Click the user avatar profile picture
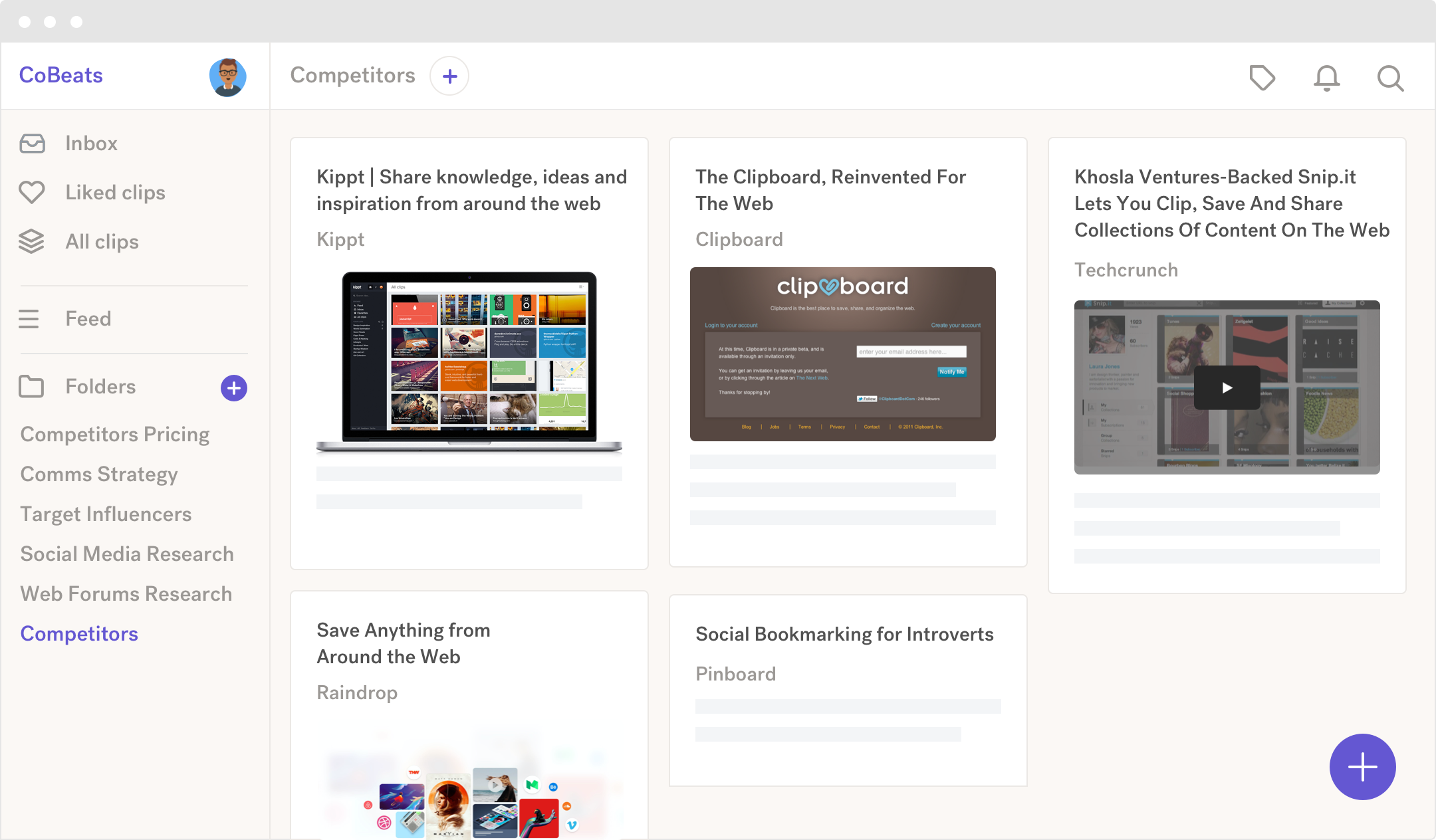The image size is (1436, 840). 227,77
